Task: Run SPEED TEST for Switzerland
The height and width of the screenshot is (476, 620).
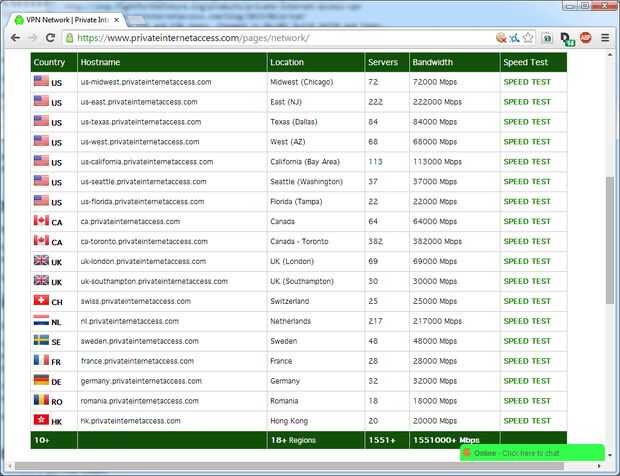Action: point(527,301)
